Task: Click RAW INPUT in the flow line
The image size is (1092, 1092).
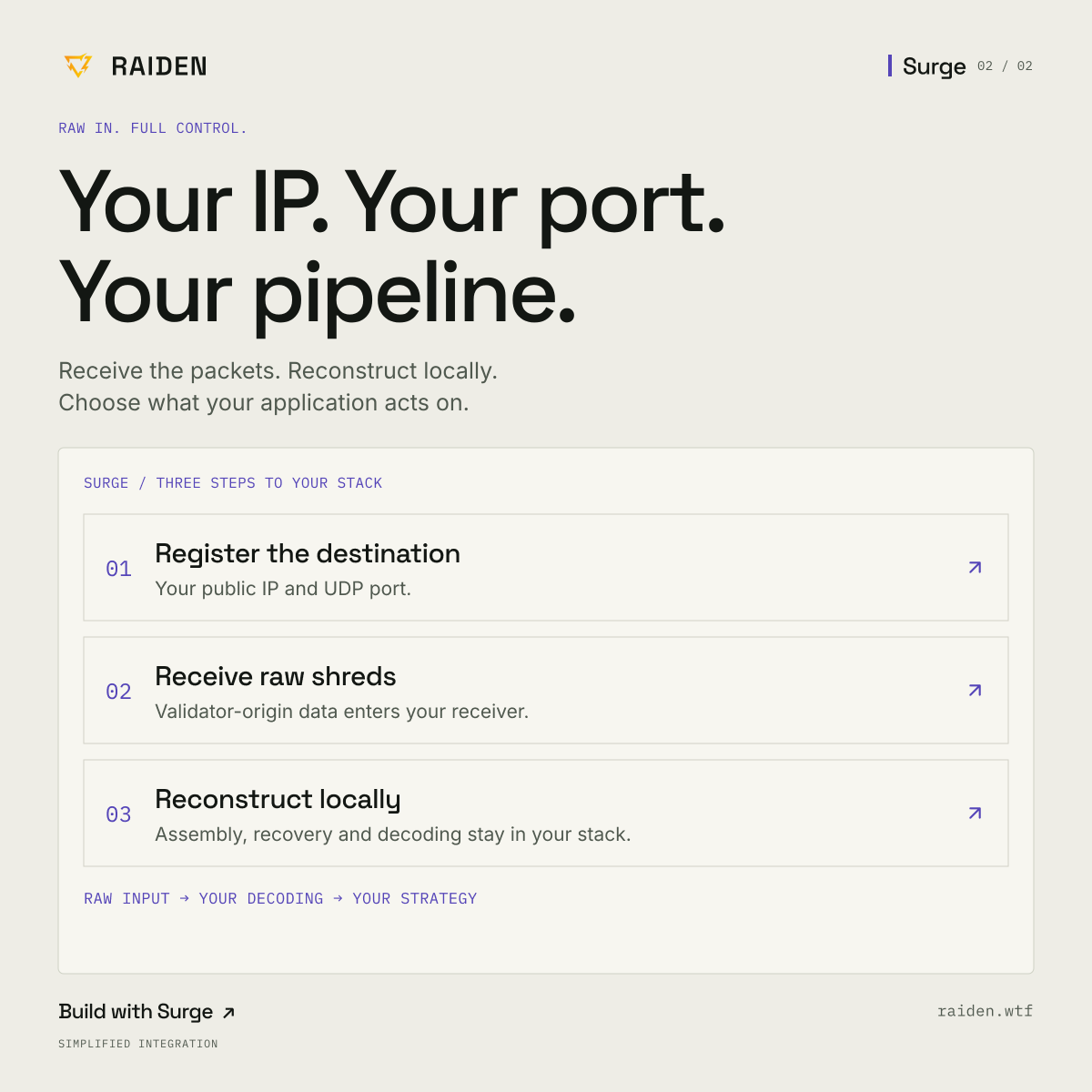Action: pos(126,899)
